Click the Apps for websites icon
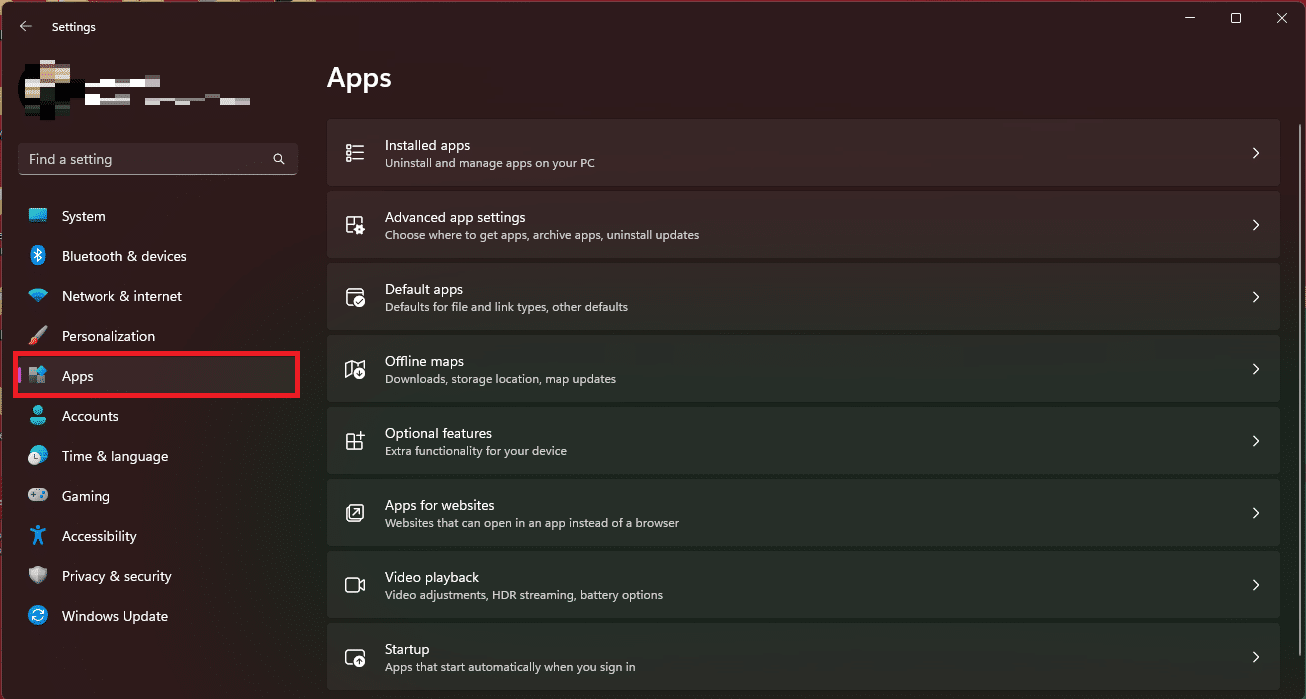The image size is (1306, 699). pyautogui.click(x=355, y=513)
